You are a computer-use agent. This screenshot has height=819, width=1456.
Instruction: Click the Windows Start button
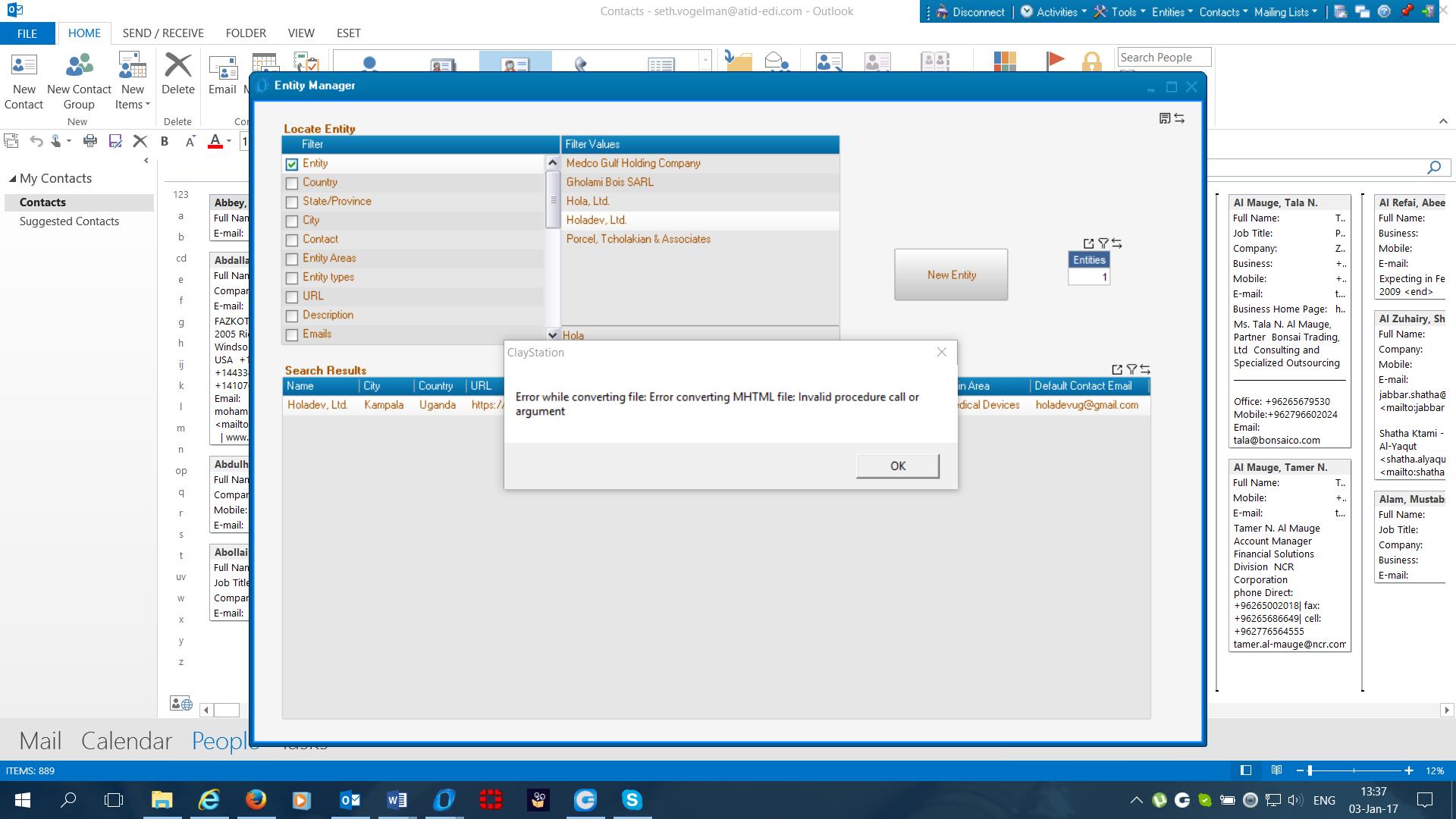(22, 799)
